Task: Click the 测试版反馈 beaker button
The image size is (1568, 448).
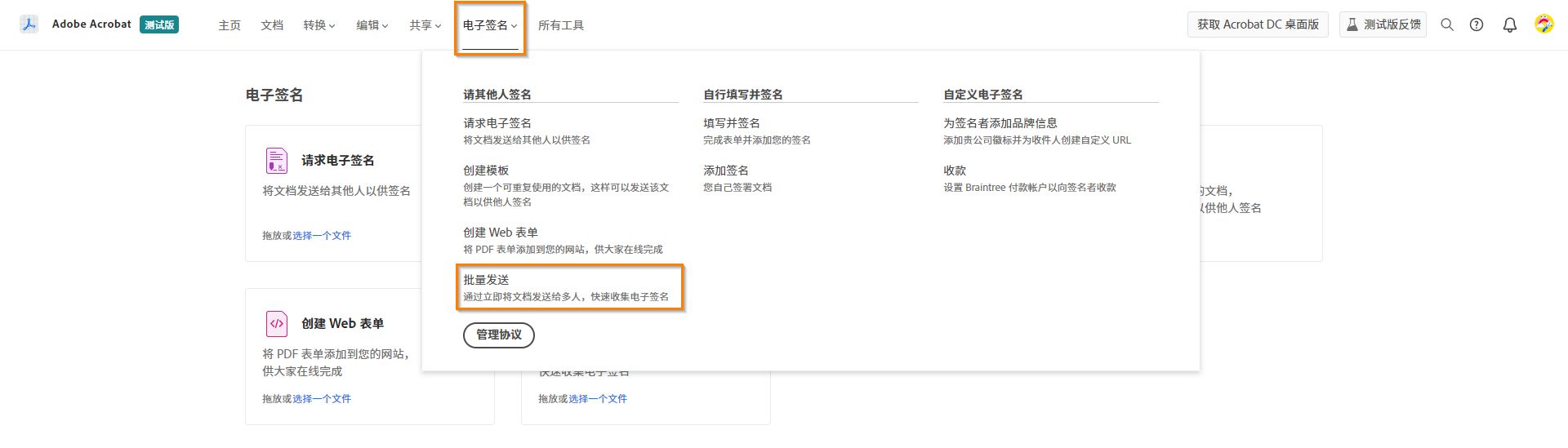Action: pos(1383,24)
